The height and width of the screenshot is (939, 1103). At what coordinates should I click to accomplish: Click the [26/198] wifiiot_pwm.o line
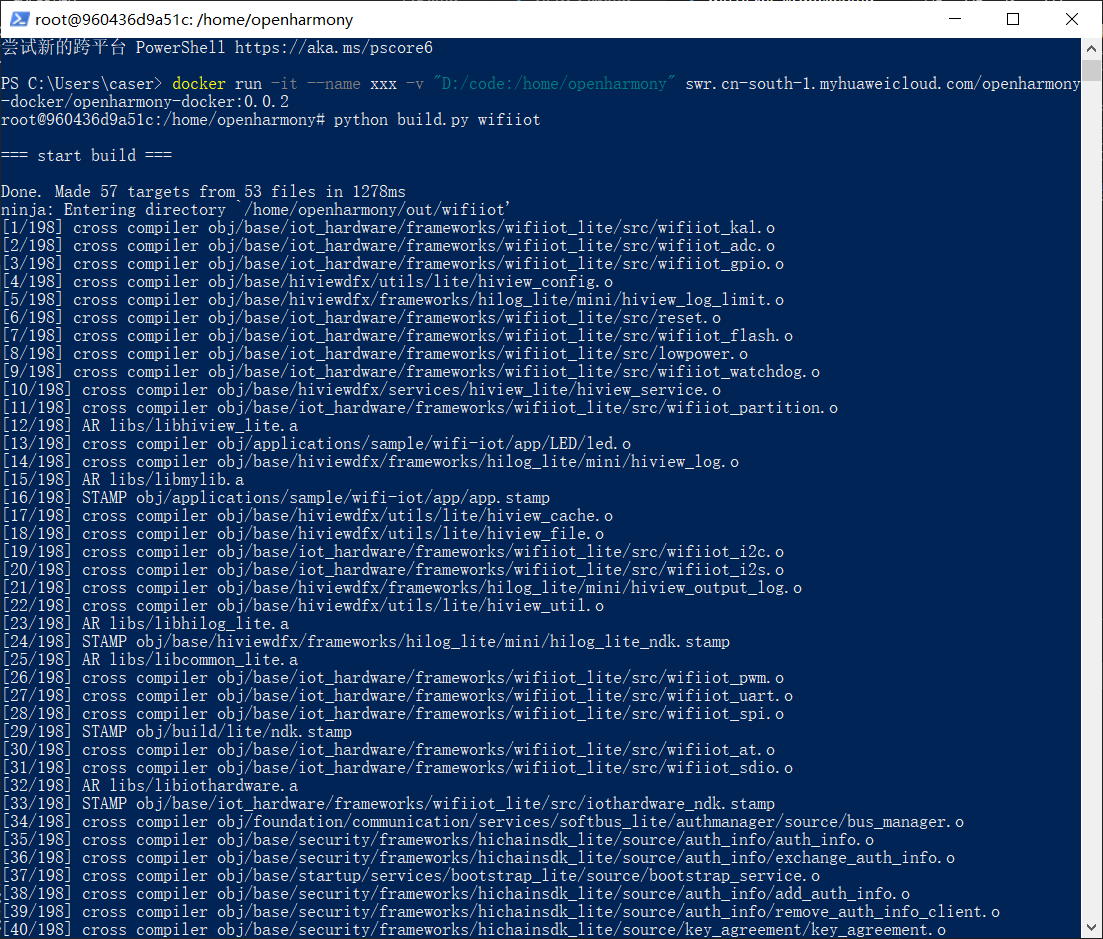pos(393,678)
